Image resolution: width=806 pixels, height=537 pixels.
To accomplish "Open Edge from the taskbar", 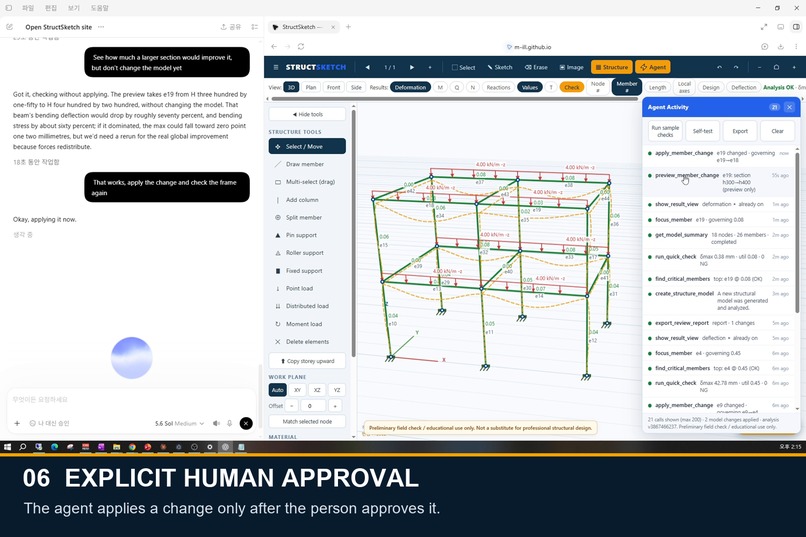I will click(x=54, y=447).
